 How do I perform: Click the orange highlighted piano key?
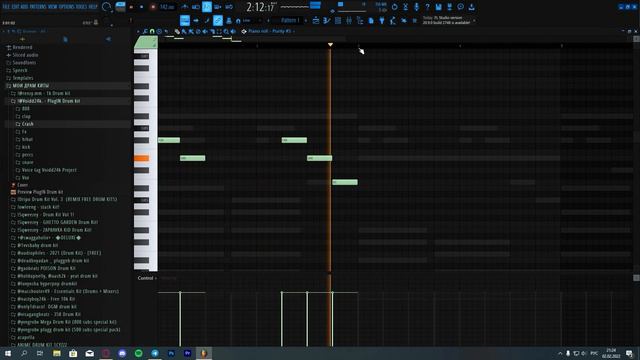click(x=142, y=158)
